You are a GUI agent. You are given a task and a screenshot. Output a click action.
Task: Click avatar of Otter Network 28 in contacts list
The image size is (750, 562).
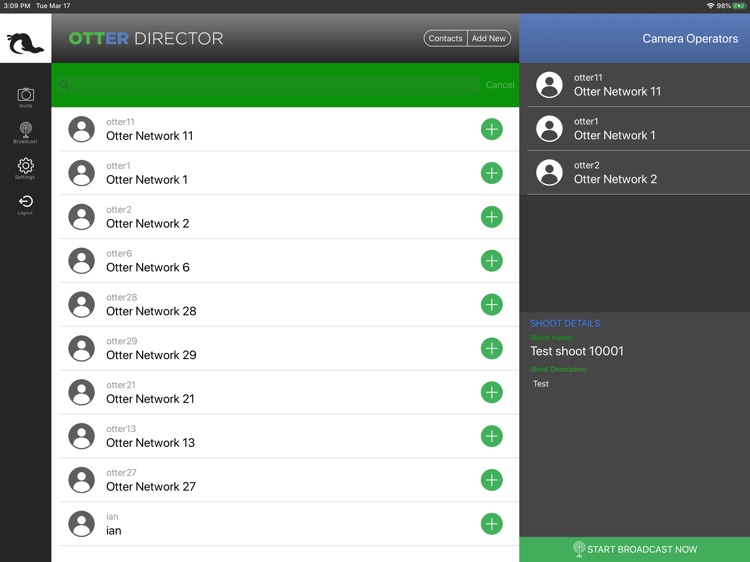coord(82,305)
